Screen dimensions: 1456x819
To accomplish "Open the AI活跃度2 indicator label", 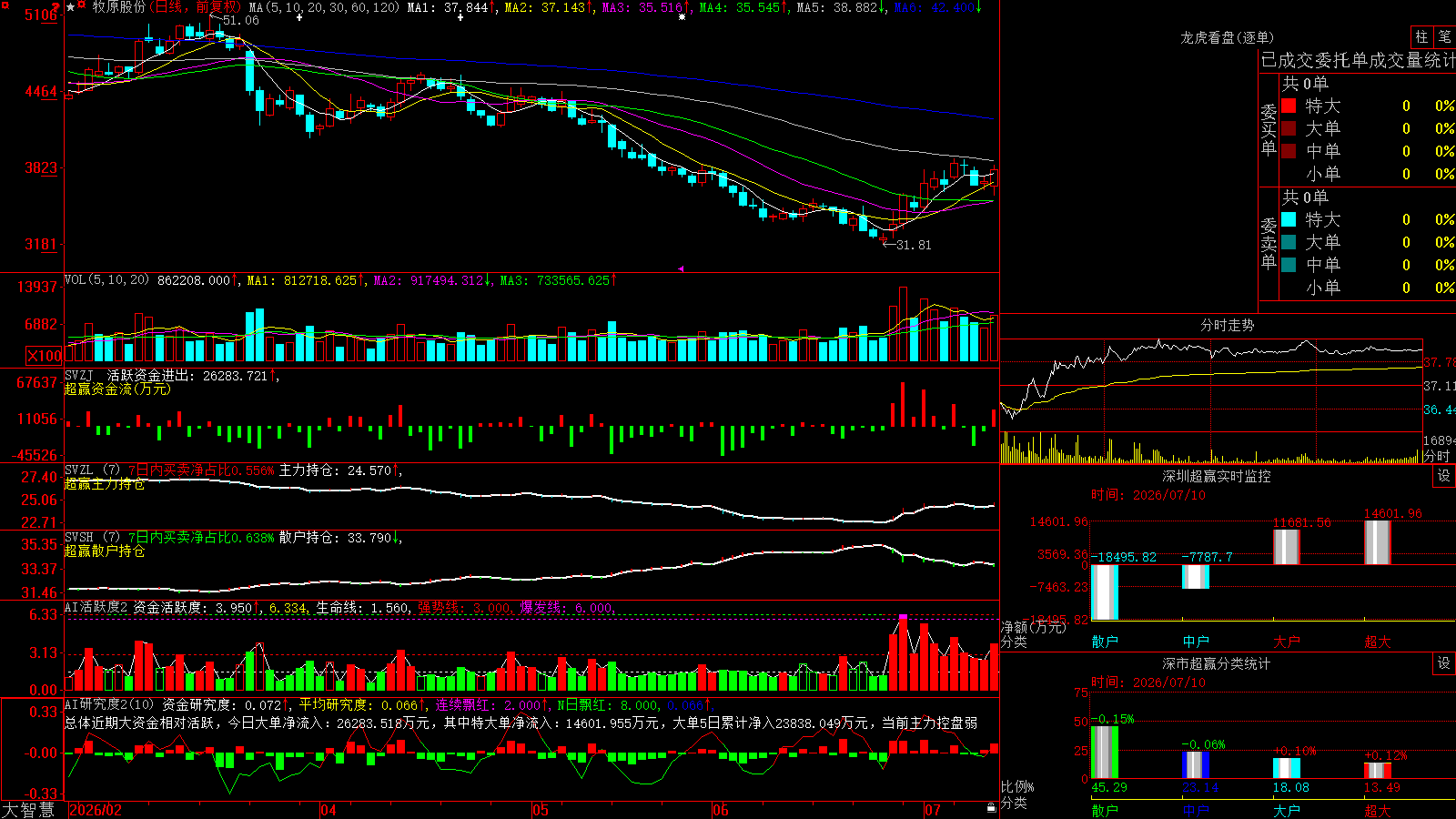I will click(96, 608).
